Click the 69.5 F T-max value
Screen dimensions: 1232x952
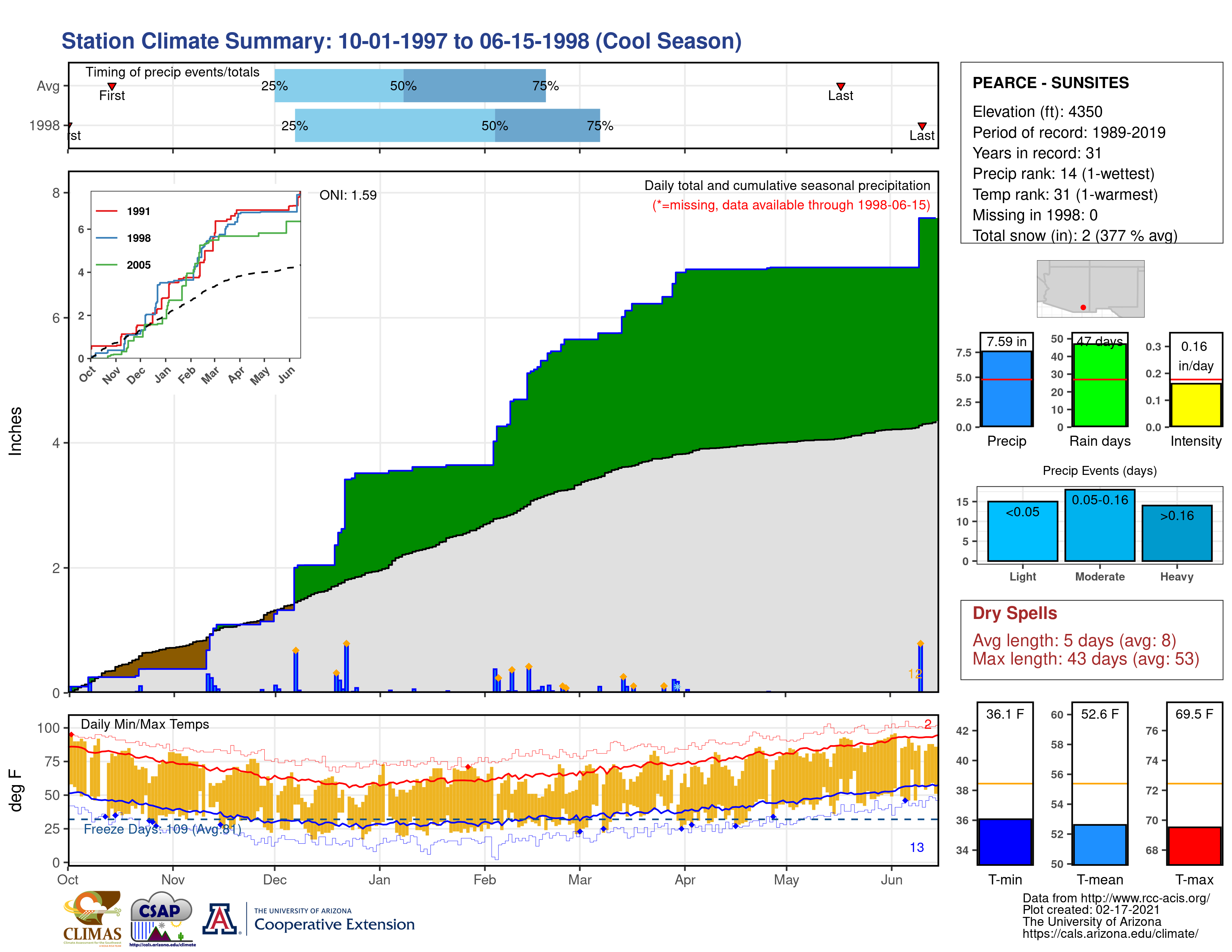1194,714
